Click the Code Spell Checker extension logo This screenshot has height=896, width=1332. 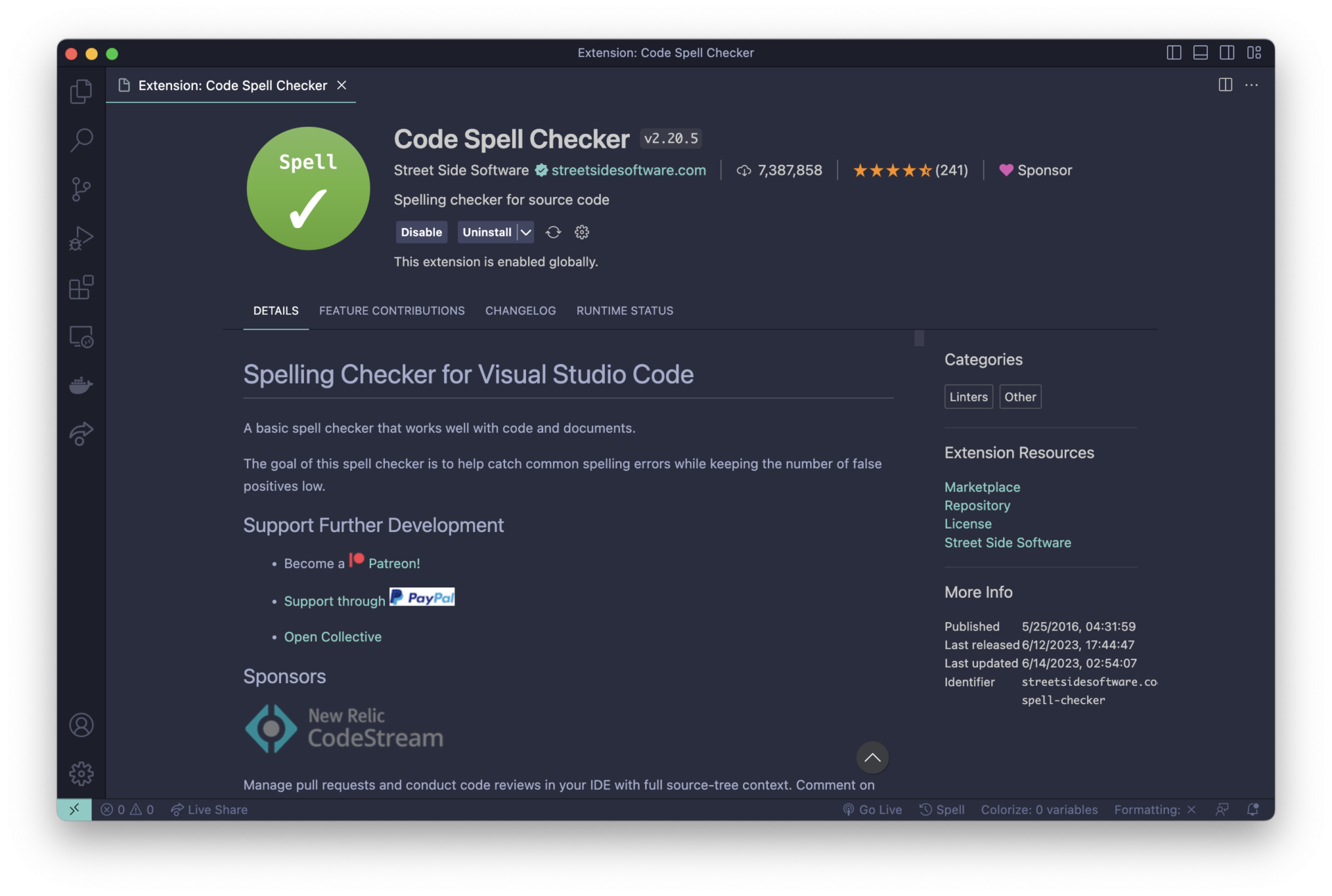click(x=308, y=188)
